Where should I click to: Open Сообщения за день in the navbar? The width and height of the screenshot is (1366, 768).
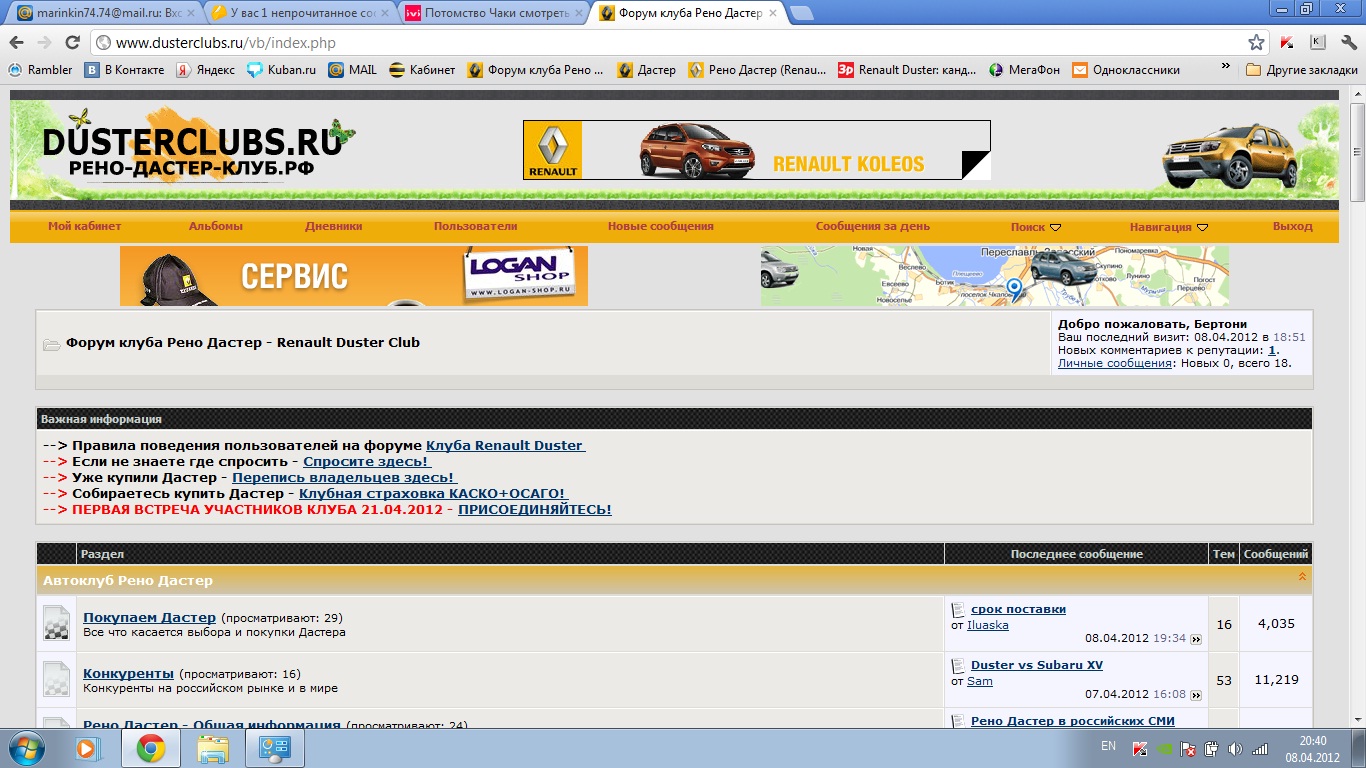point(873,226)
